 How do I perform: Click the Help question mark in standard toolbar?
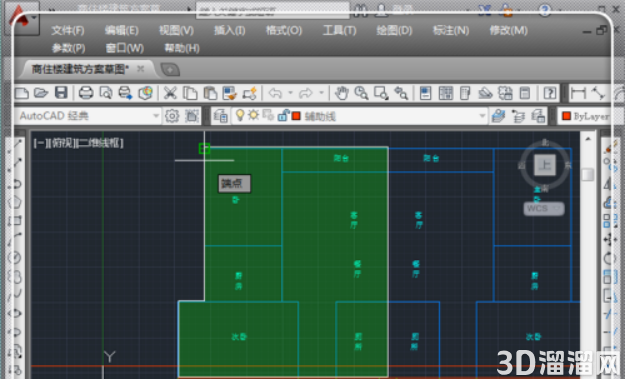coord(550,93)
